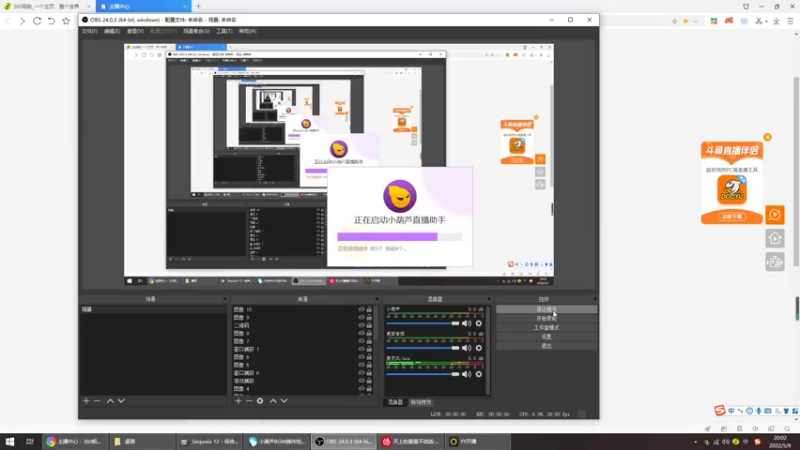The width and height of the screenshot is (800, 450).
Task: Enable 工作室模式 in the controls panel
Action: tap(546, 328)
